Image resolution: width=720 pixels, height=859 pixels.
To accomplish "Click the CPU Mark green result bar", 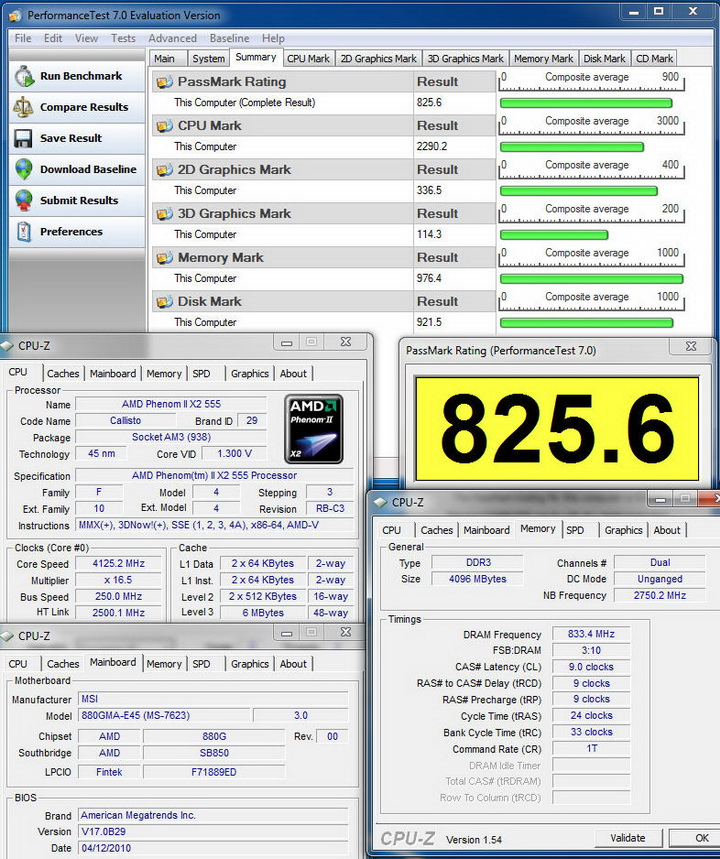I will coord(572,147).
